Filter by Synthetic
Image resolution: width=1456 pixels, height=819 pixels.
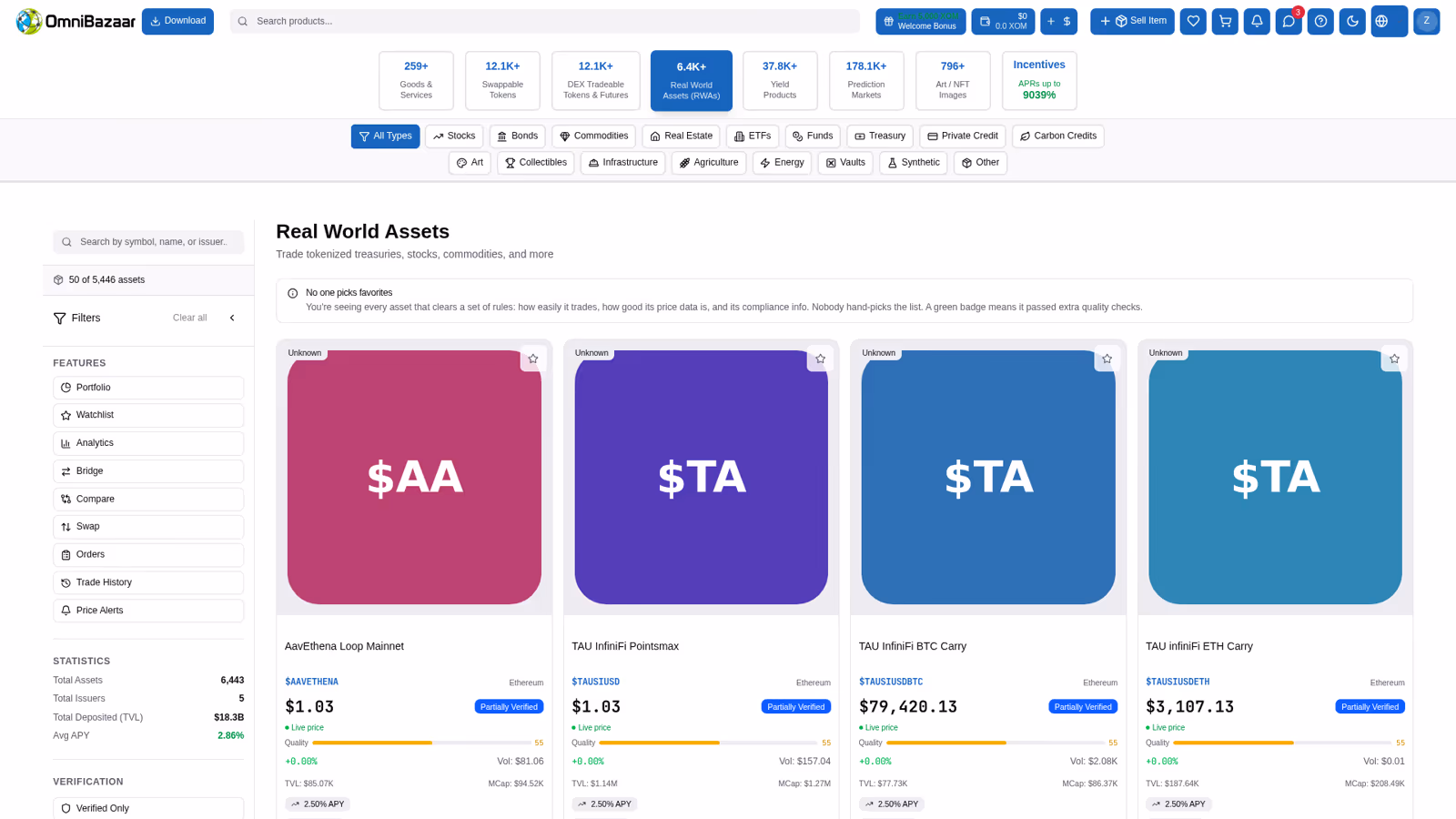[x=914, y=163]
